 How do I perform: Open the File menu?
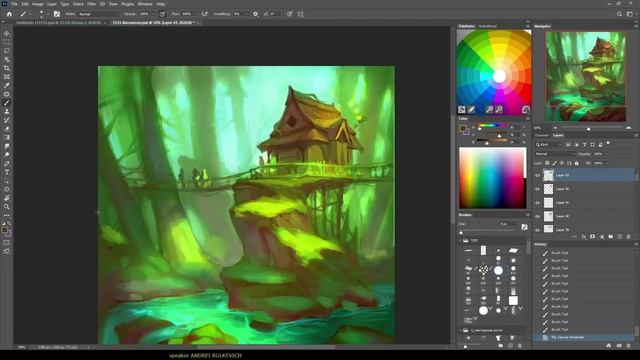[14, 4]
